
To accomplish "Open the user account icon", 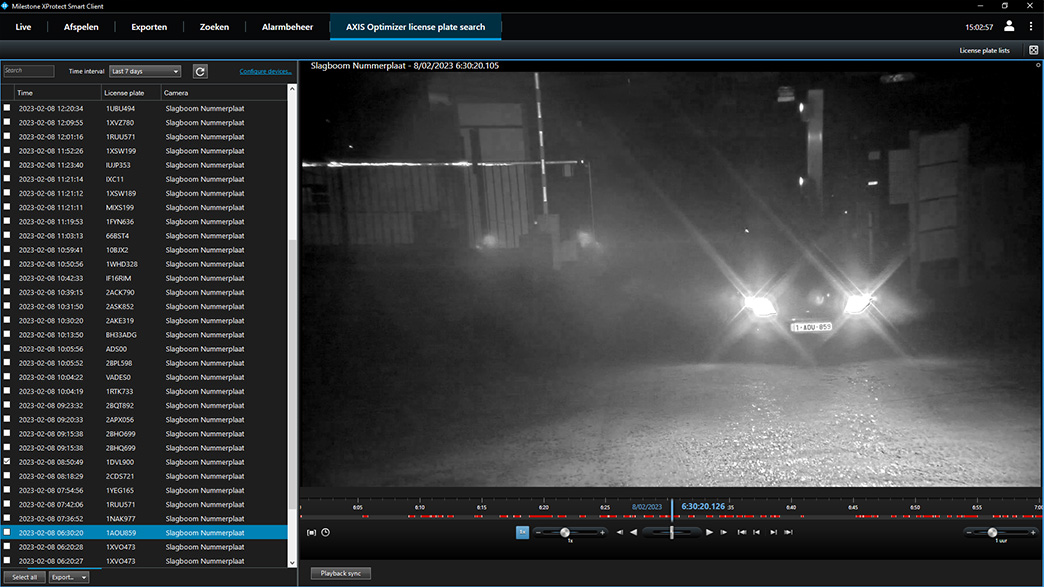I will point(1009,27).
